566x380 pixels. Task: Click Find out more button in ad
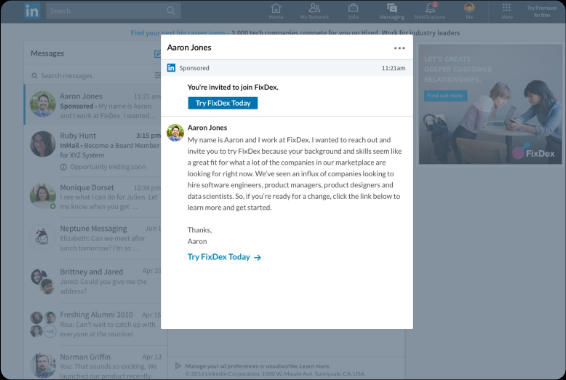click(x=445, y=96)
